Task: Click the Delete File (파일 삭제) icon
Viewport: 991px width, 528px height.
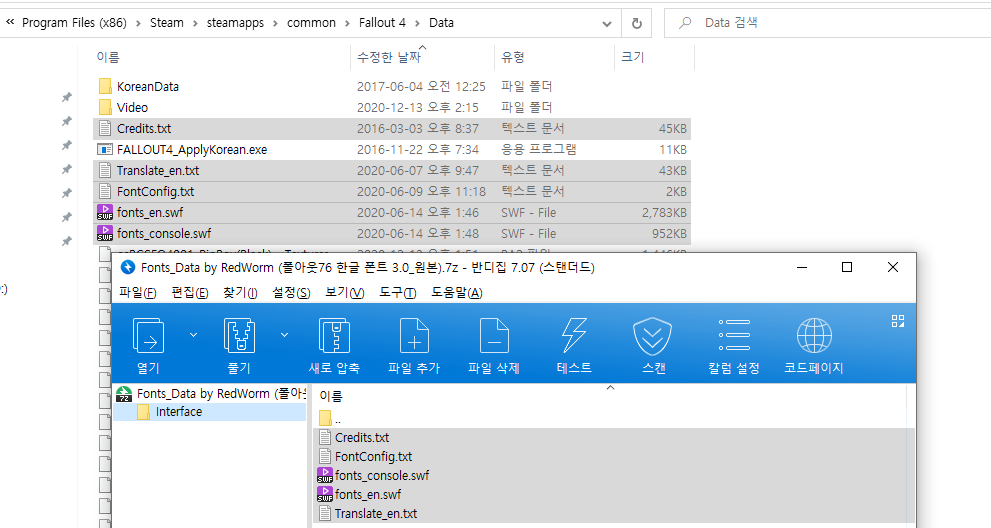Action: [x=494, y=335]
